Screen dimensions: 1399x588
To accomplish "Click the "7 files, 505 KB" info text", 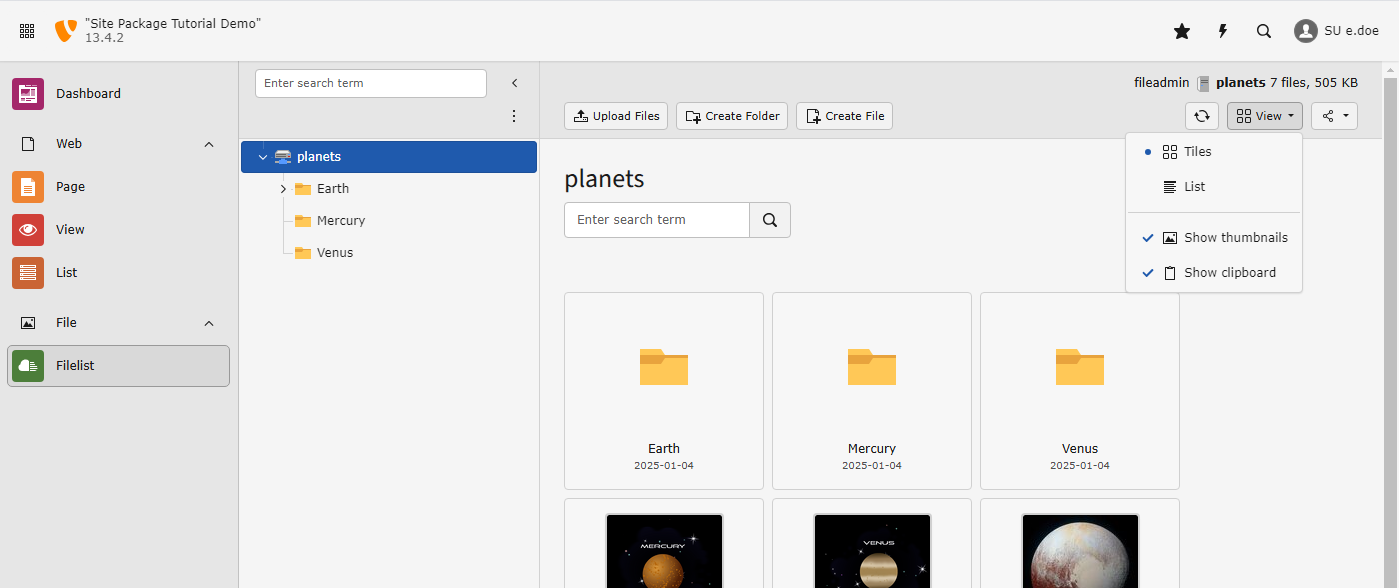I will click(1314, 83).
